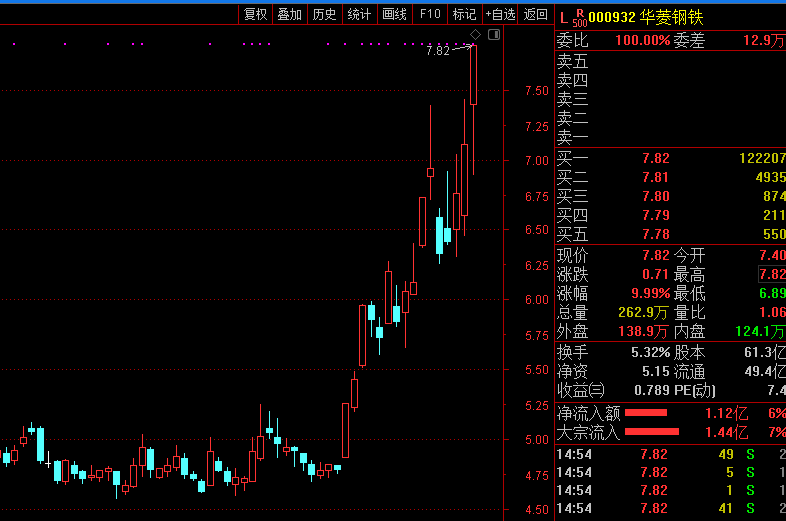The height and width of the screenshot is (521, 786).
Task: Click the 大宗流入 red bar indicator
Action: tap(652, 432)
